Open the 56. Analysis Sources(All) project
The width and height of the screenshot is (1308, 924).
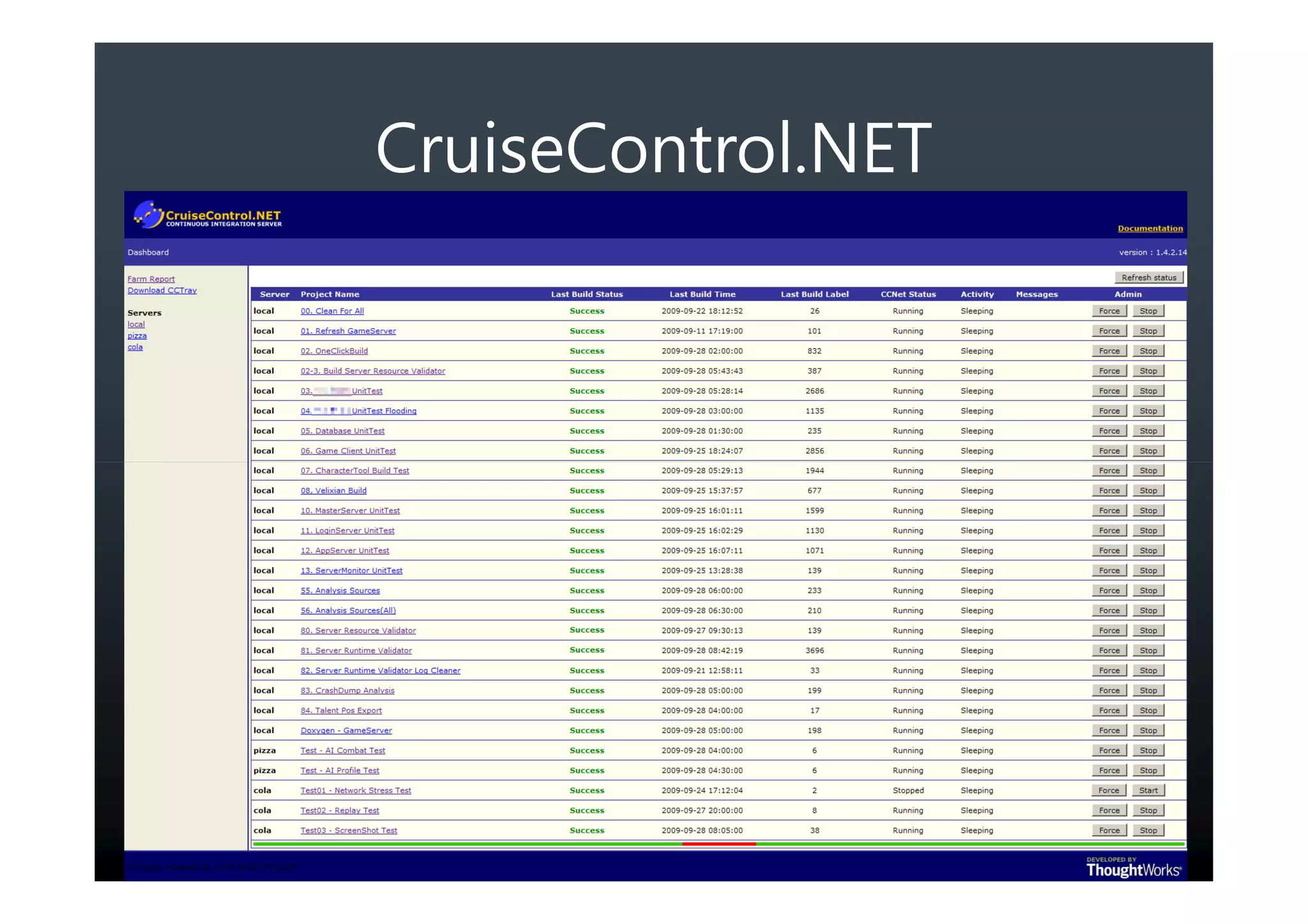(348, 610)
